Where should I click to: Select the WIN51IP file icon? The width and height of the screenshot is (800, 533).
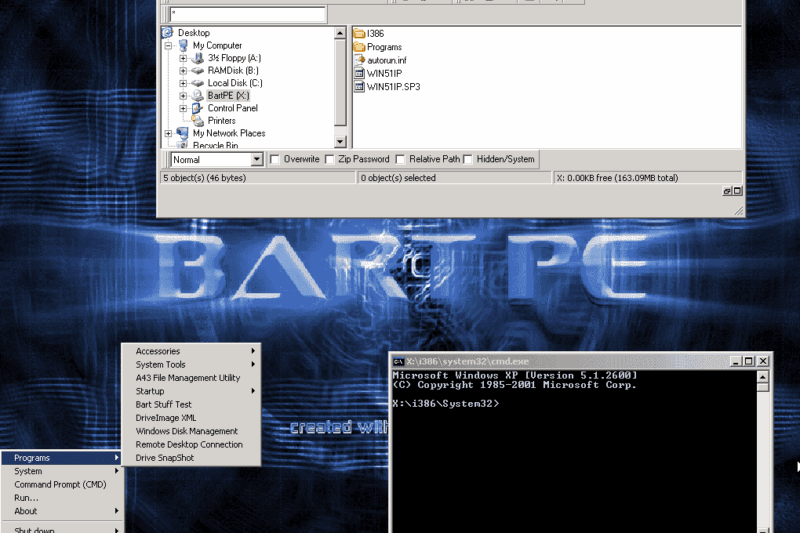tap(359, 73)
